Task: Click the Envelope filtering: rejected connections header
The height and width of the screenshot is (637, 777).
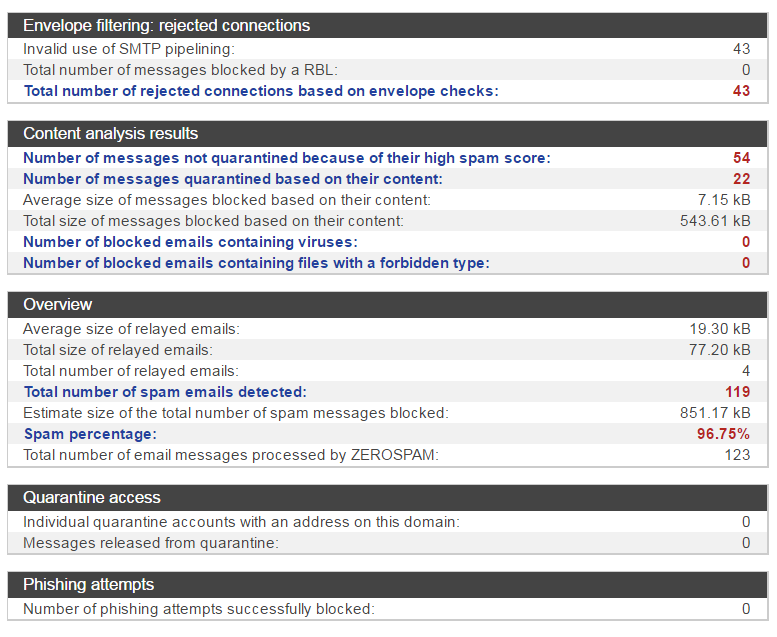Action: pyautogui.click(x=388, y=26)
